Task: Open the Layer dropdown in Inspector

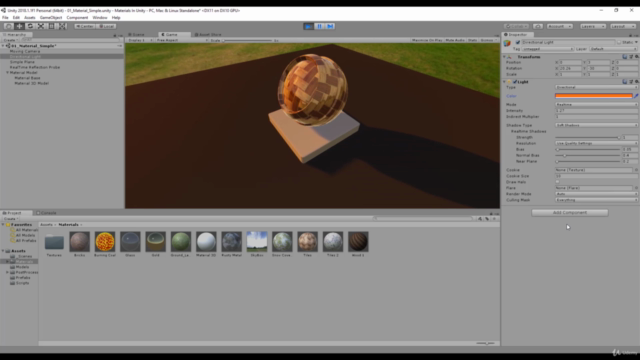Action: [x=613, y=49]
